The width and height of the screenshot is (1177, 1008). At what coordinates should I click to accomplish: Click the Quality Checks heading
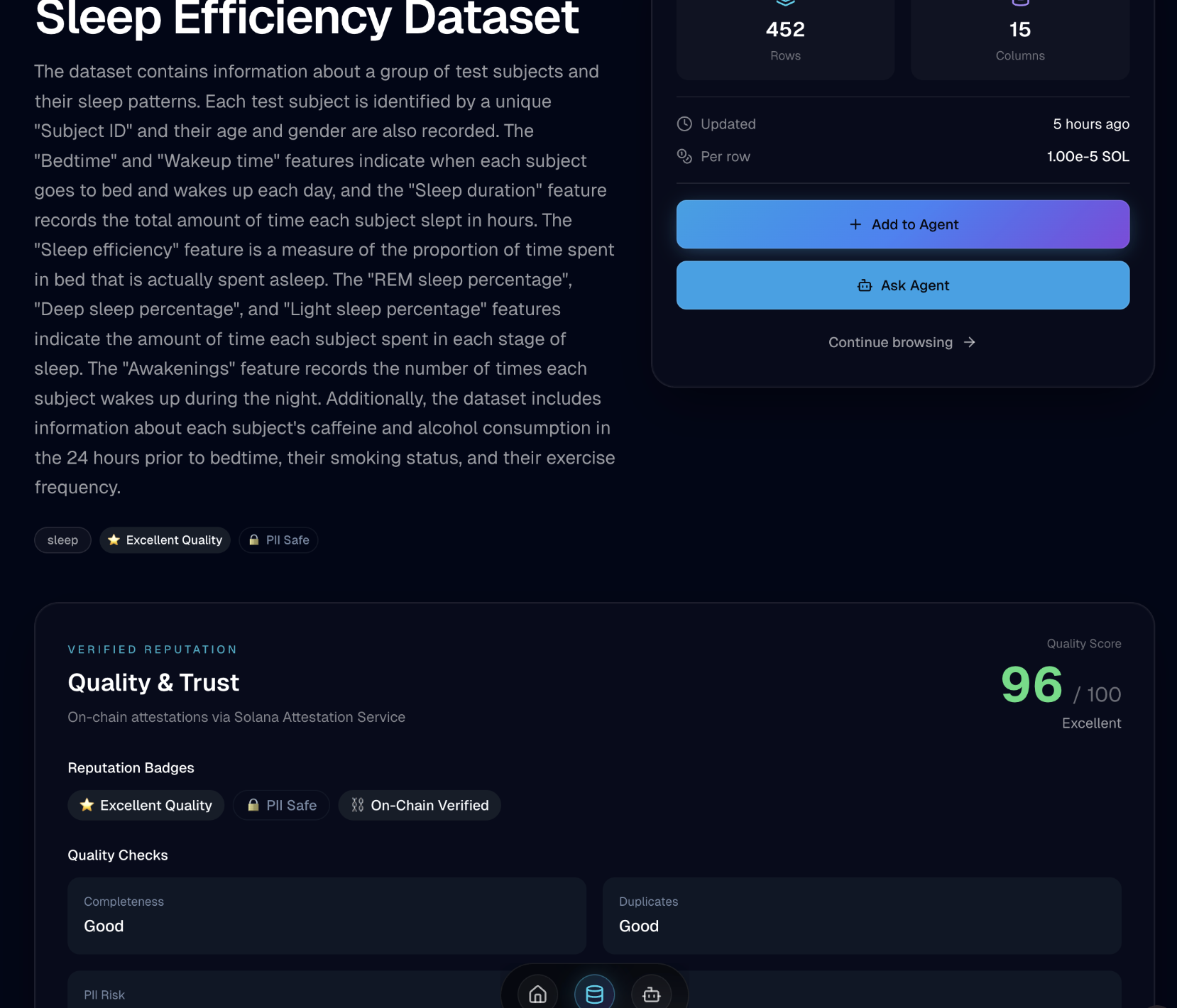point(118,855)
